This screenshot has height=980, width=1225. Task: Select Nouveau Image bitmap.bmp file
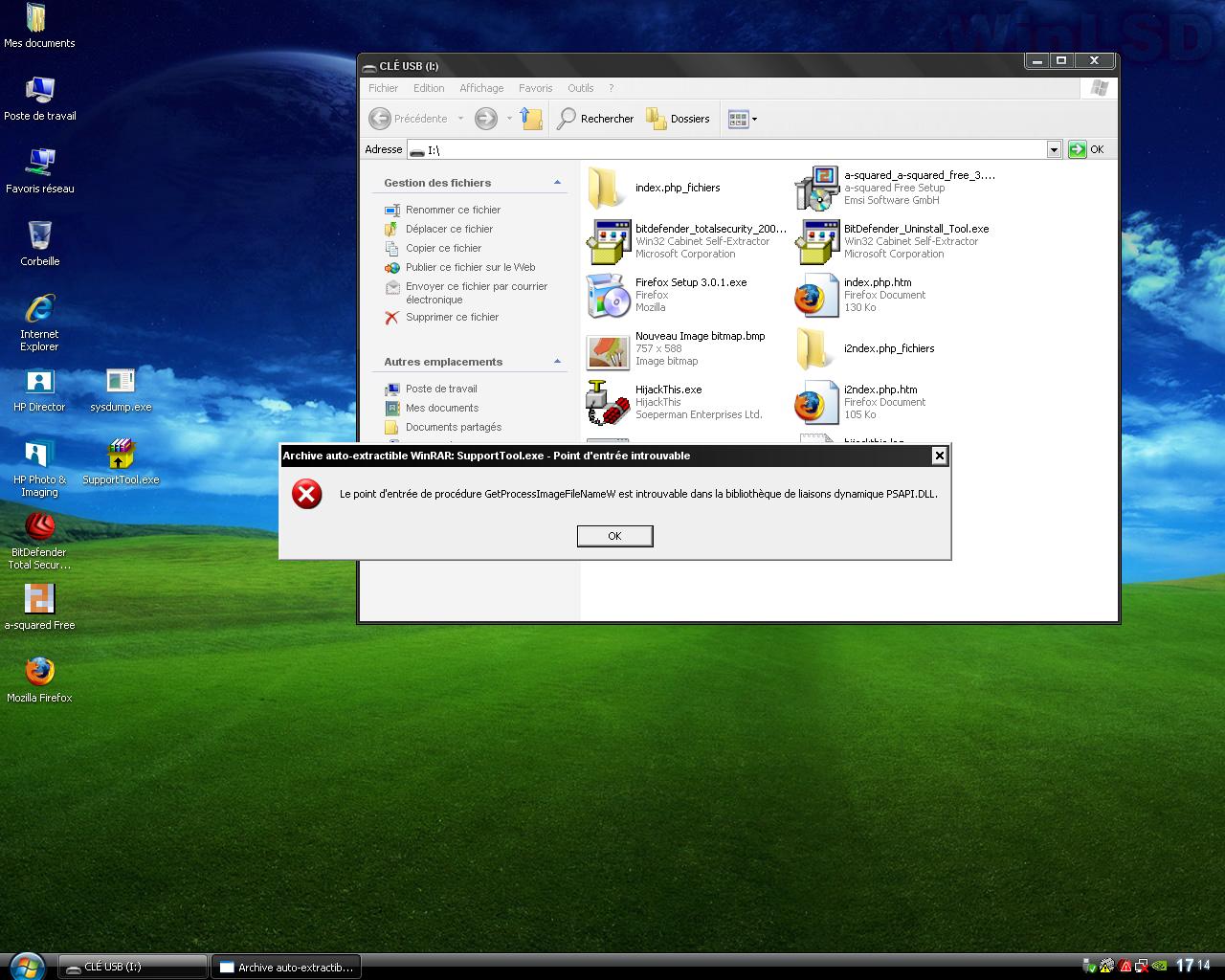[676, 348]
